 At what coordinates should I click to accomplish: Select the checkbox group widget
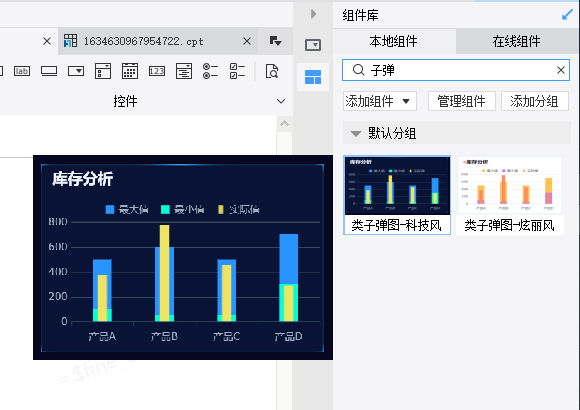[237, 71]
